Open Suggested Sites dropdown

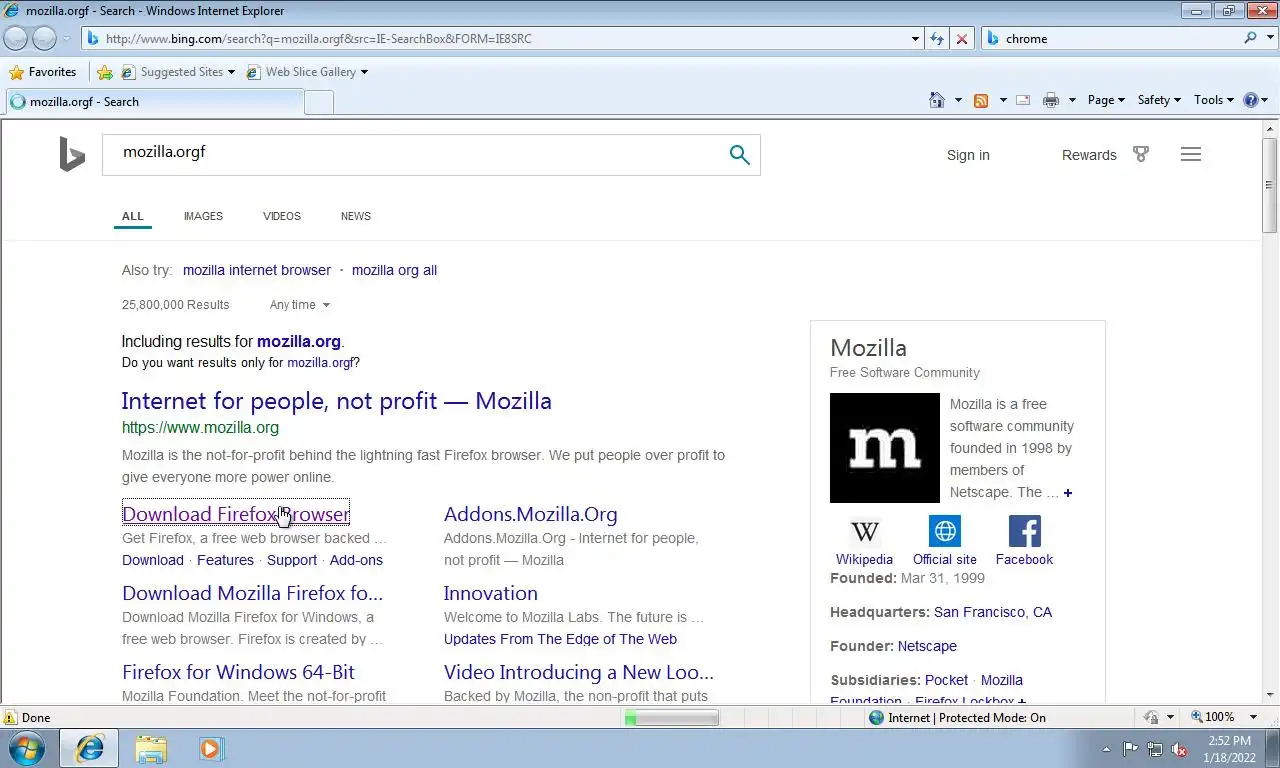tap(231, 72)
